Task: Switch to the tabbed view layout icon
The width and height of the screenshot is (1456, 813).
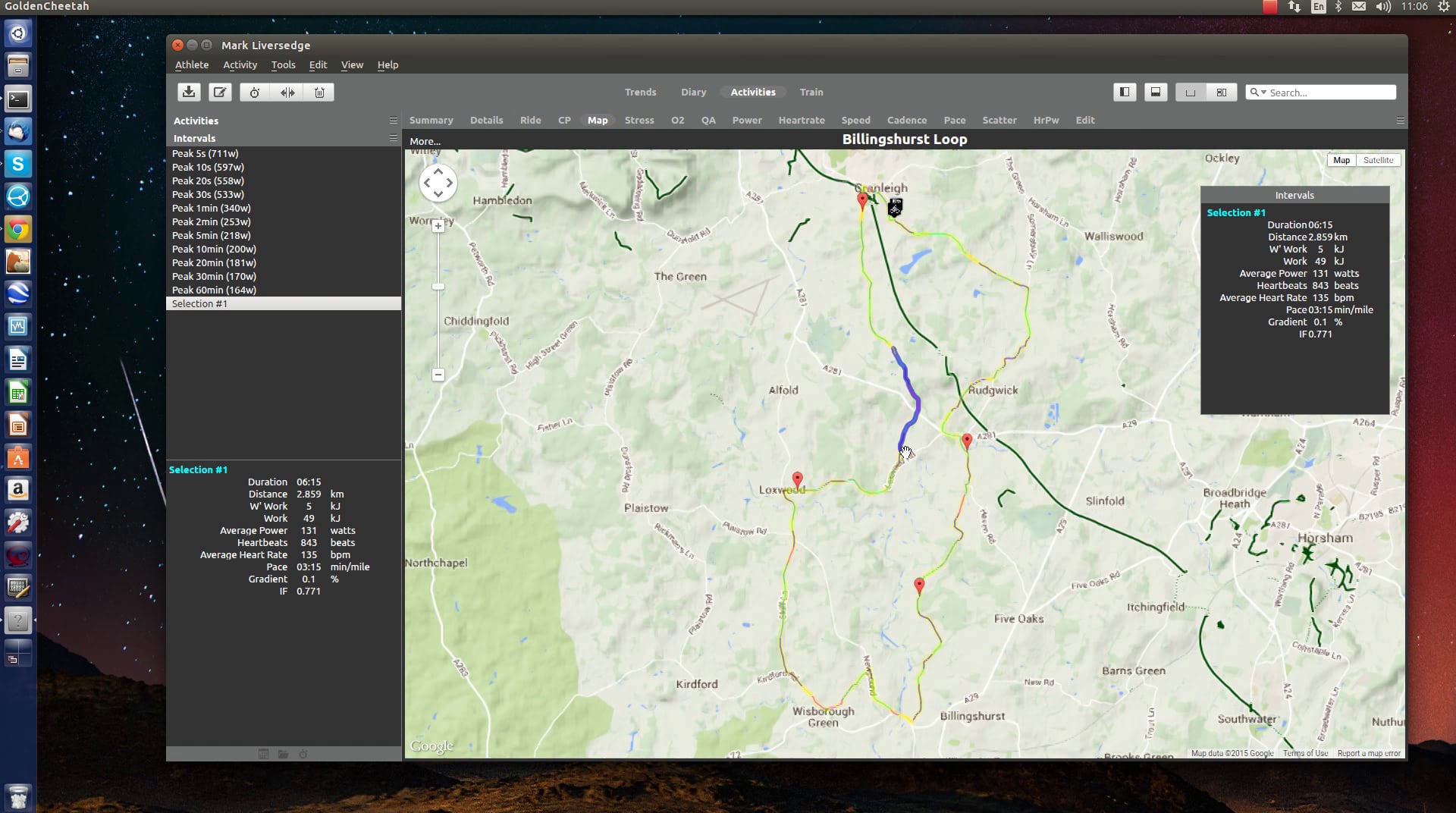Action: [x=1191, y=92]
